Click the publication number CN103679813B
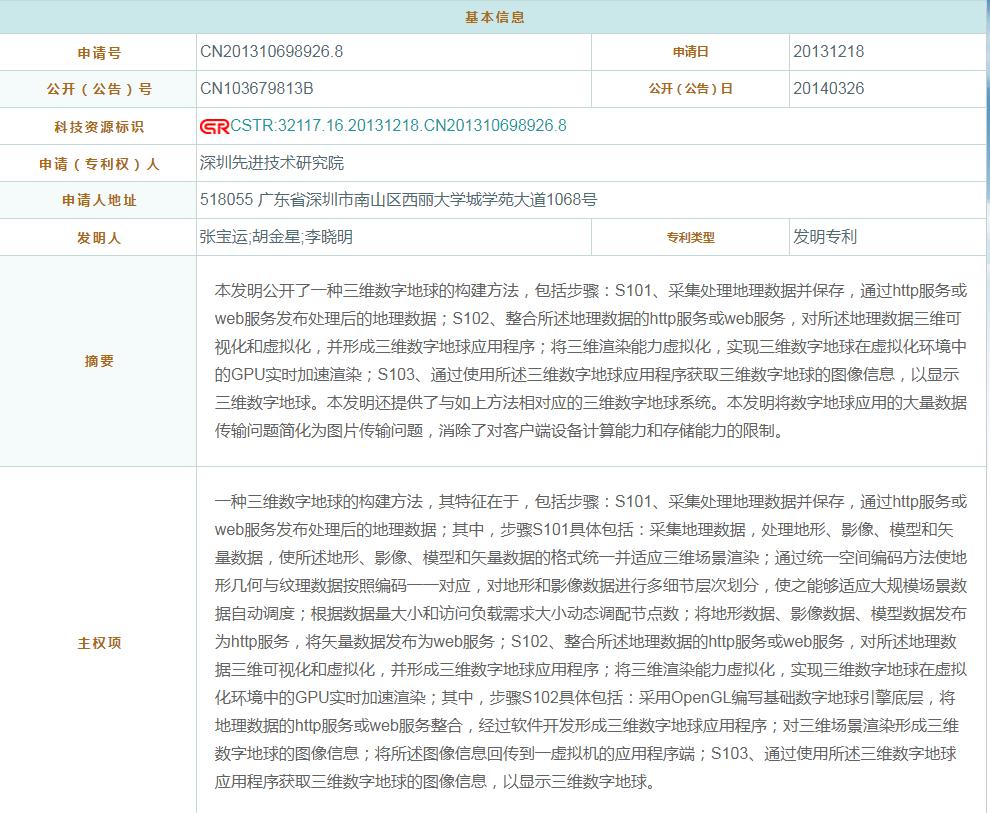 click(256, 88)
